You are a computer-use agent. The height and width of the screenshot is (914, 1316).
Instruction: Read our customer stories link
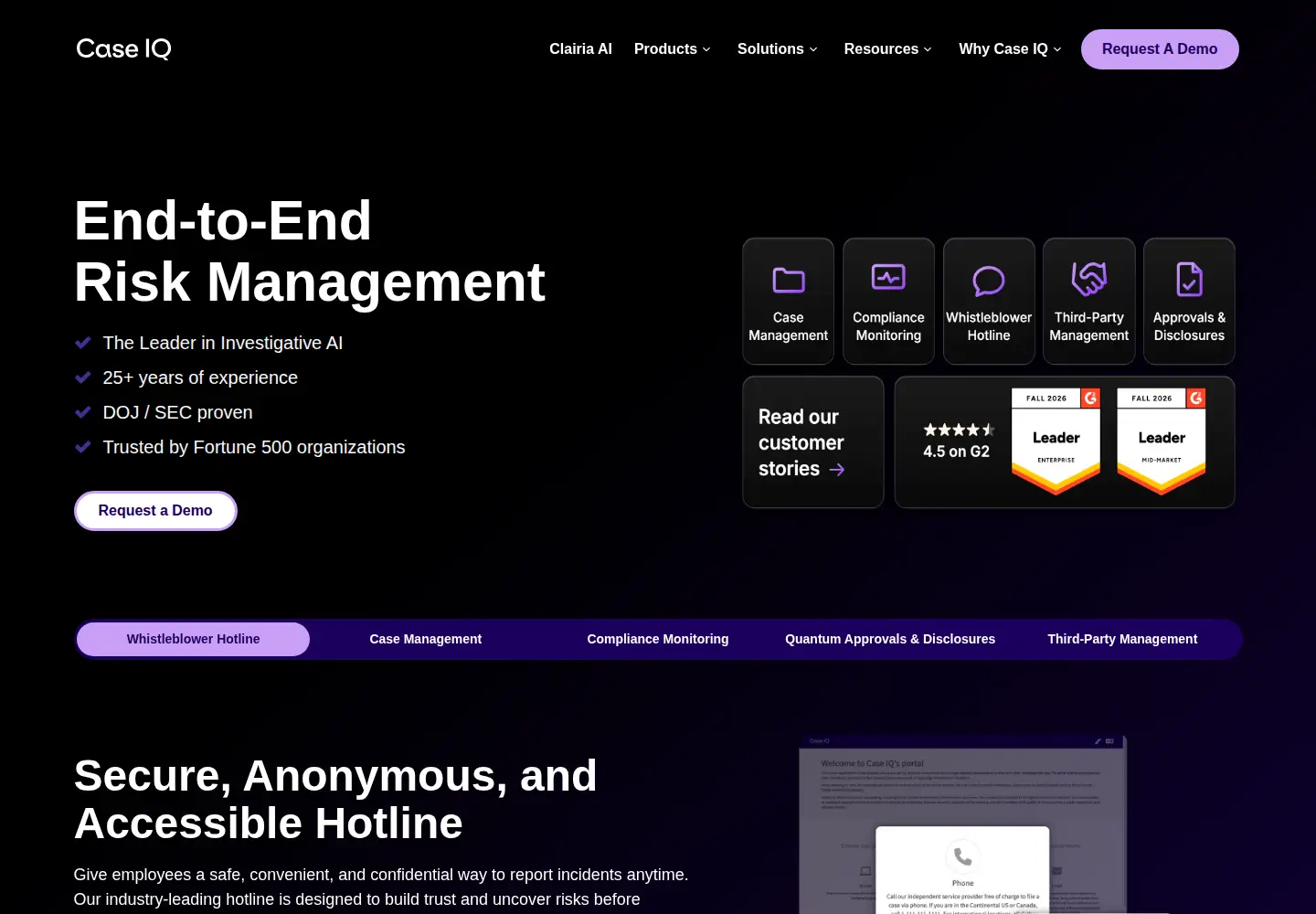[813, 442]
